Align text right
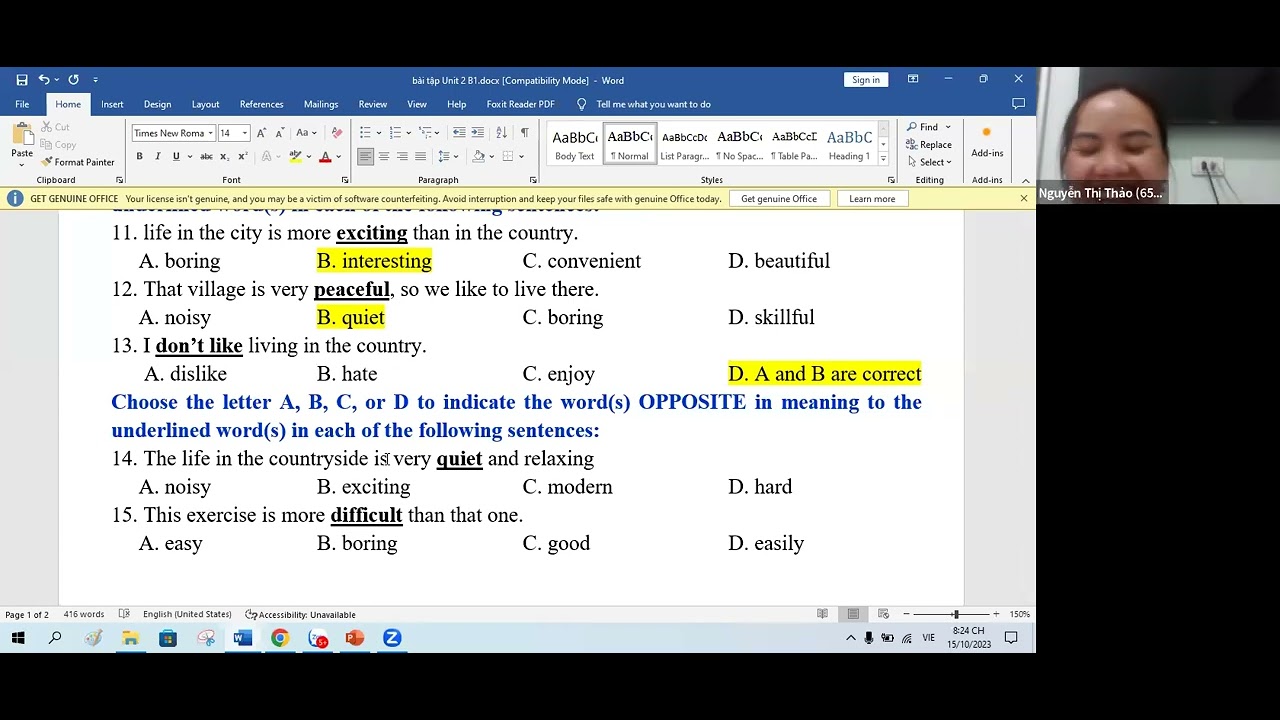 pos(402,156)
